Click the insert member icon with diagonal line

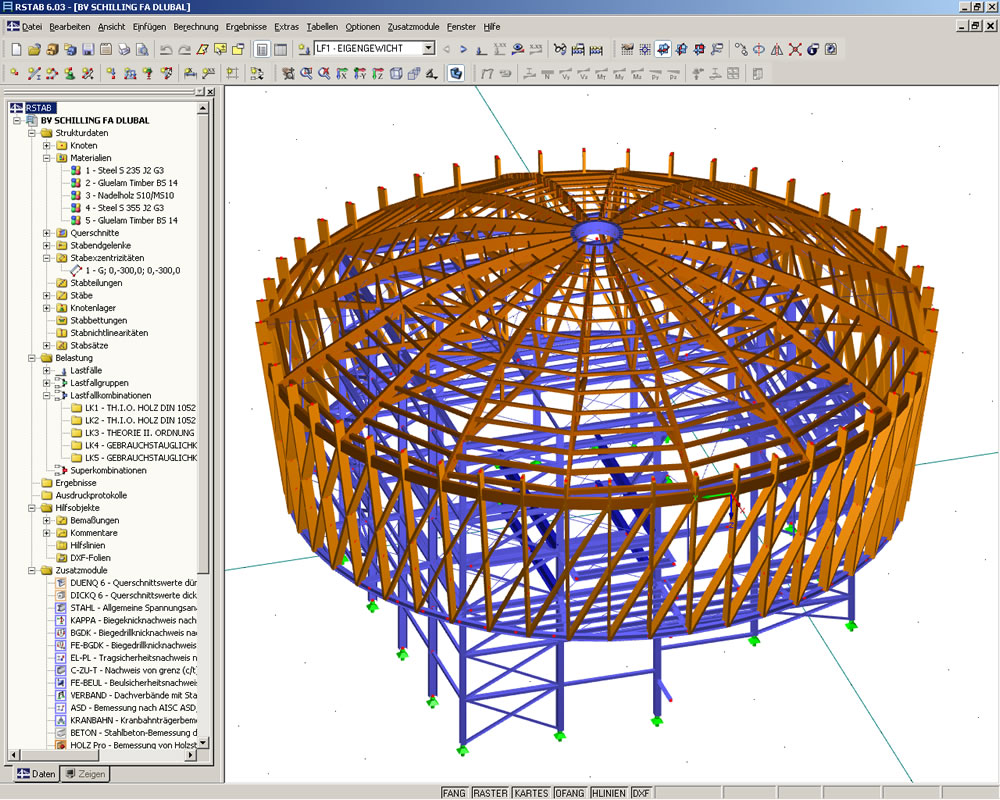tap(34, 74)
